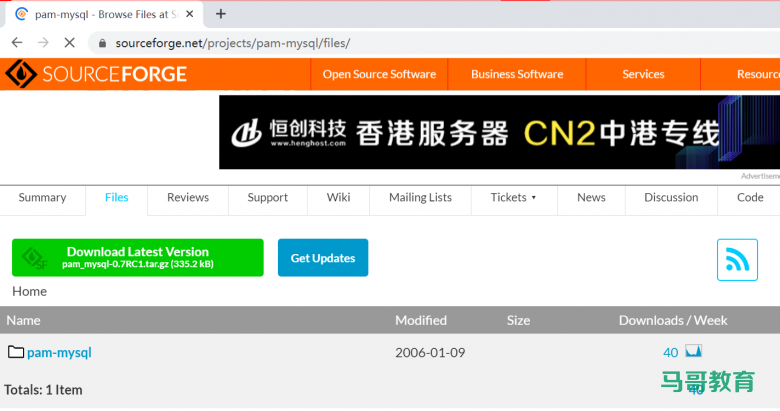Open the Services menu

(643, 74)
